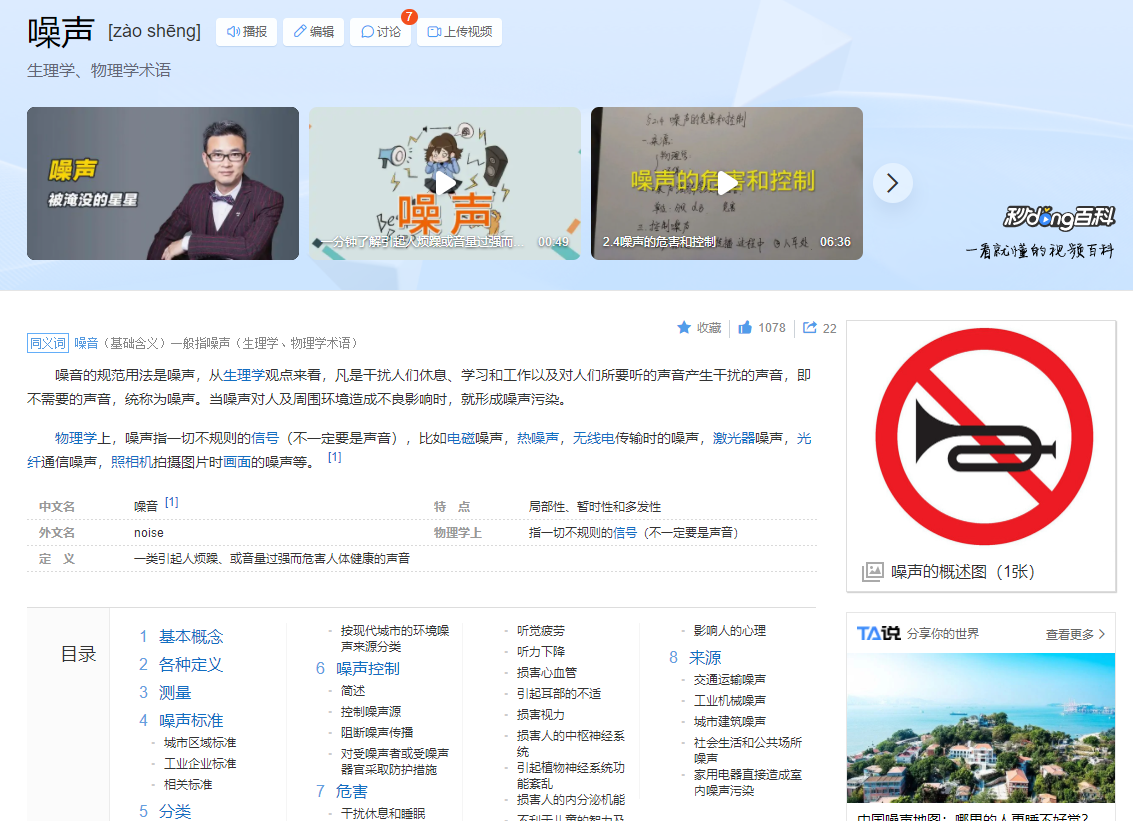The width and height of the screenshot is (1133, 821).
Task: Go to 工业企业标准 subsection
Action: point(200,763)
